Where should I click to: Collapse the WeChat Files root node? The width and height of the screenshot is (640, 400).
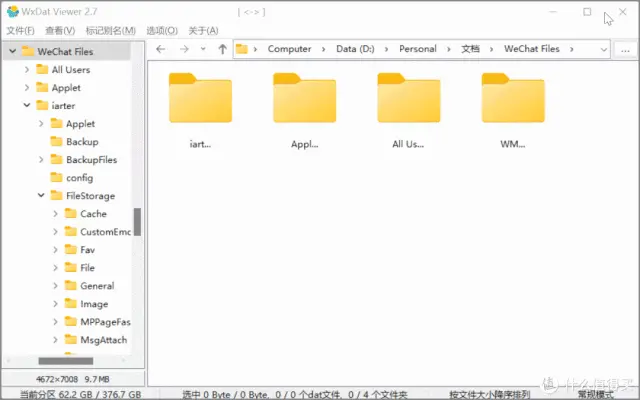(x=11, y=51)
